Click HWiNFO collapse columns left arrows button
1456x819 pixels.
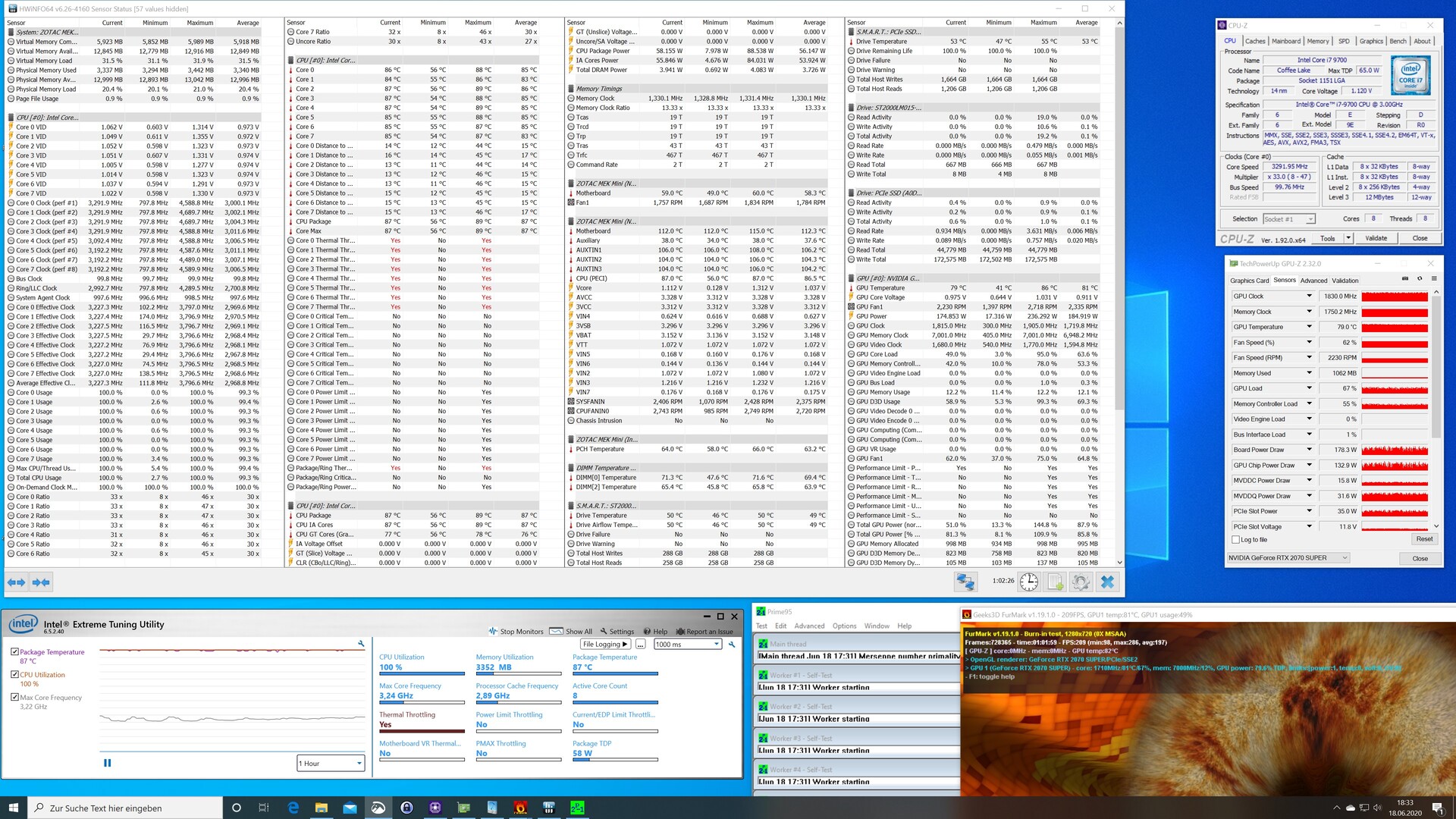click(x=16, y=582)
